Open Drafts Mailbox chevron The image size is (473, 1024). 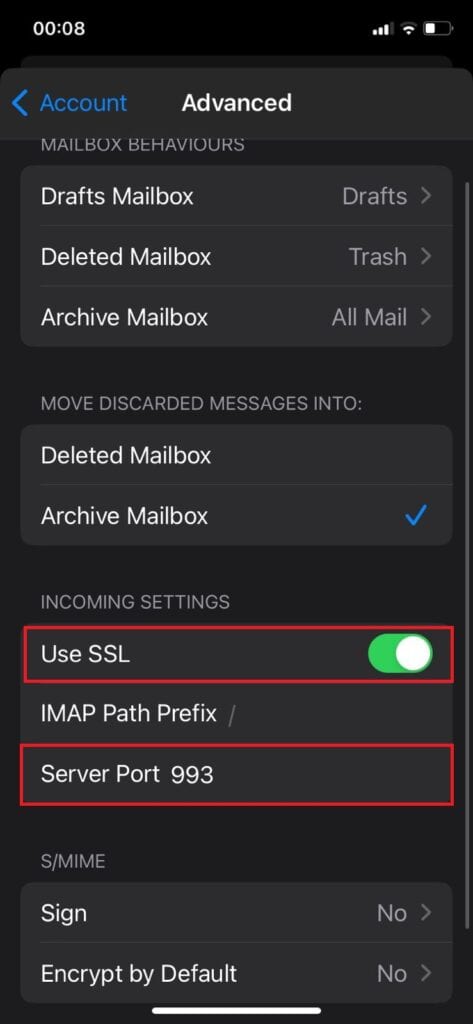click(426, 196)
